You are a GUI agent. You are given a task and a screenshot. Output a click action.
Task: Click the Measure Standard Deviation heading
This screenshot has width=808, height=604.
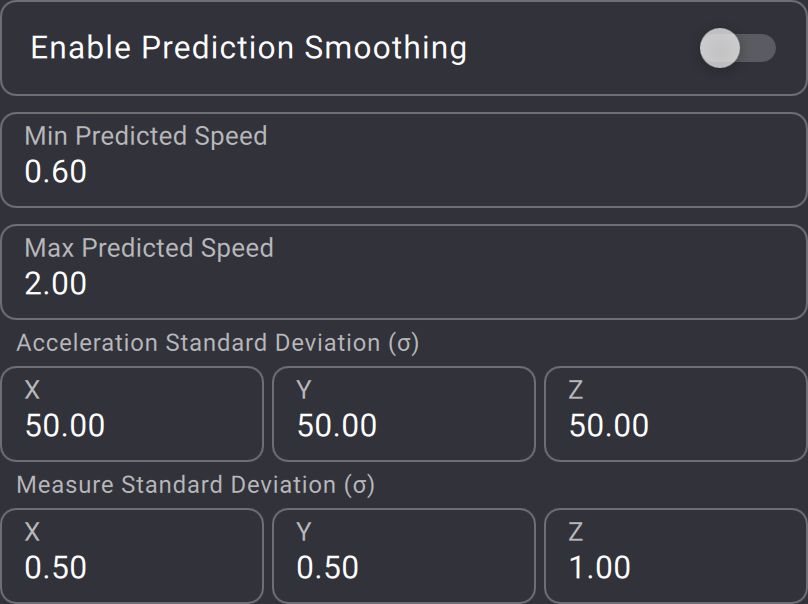coord(196,485)
